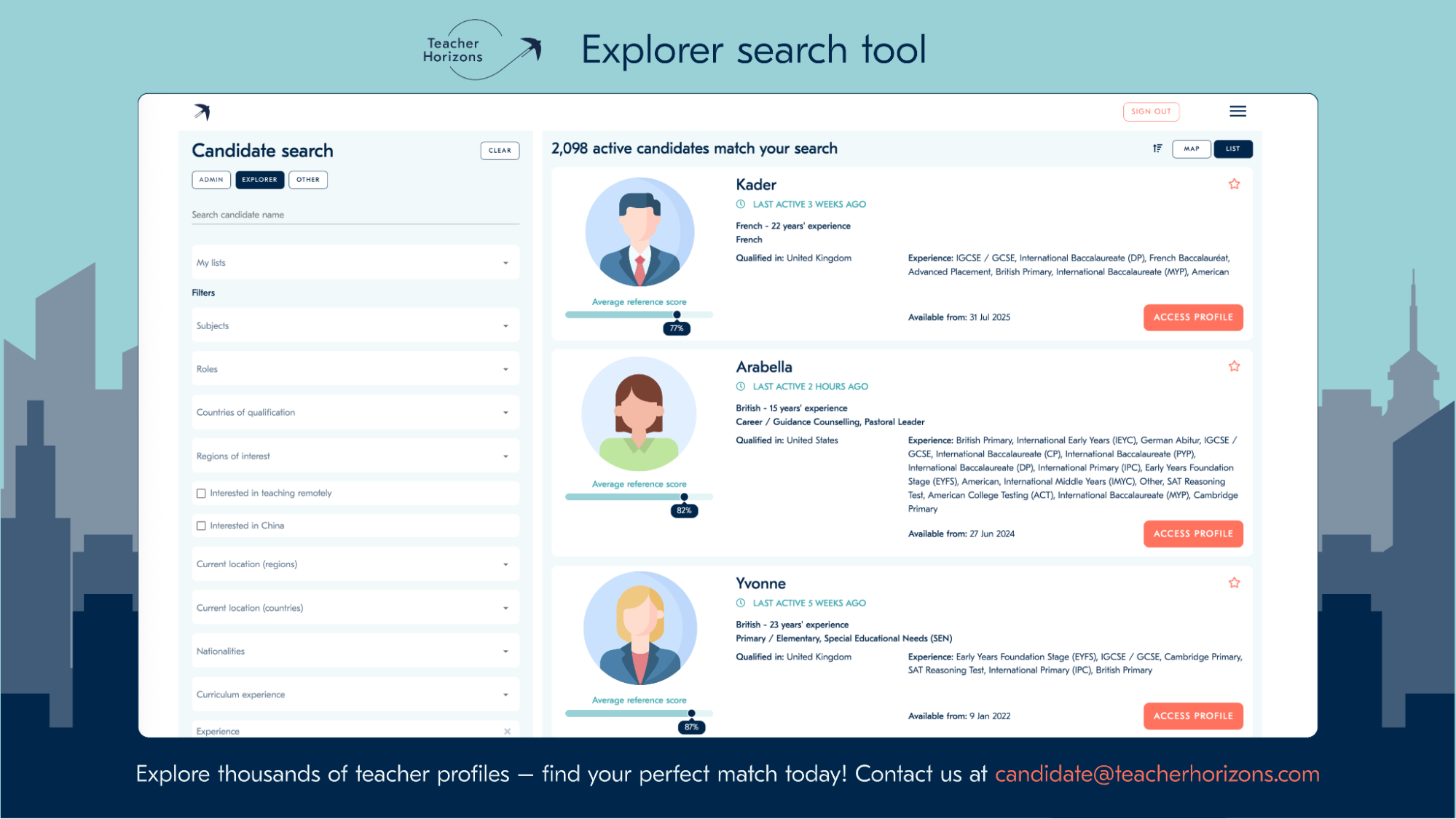Access Kader's profile
The width and height of the screenshot is (1456, 819).
[x=1193, y=317]
